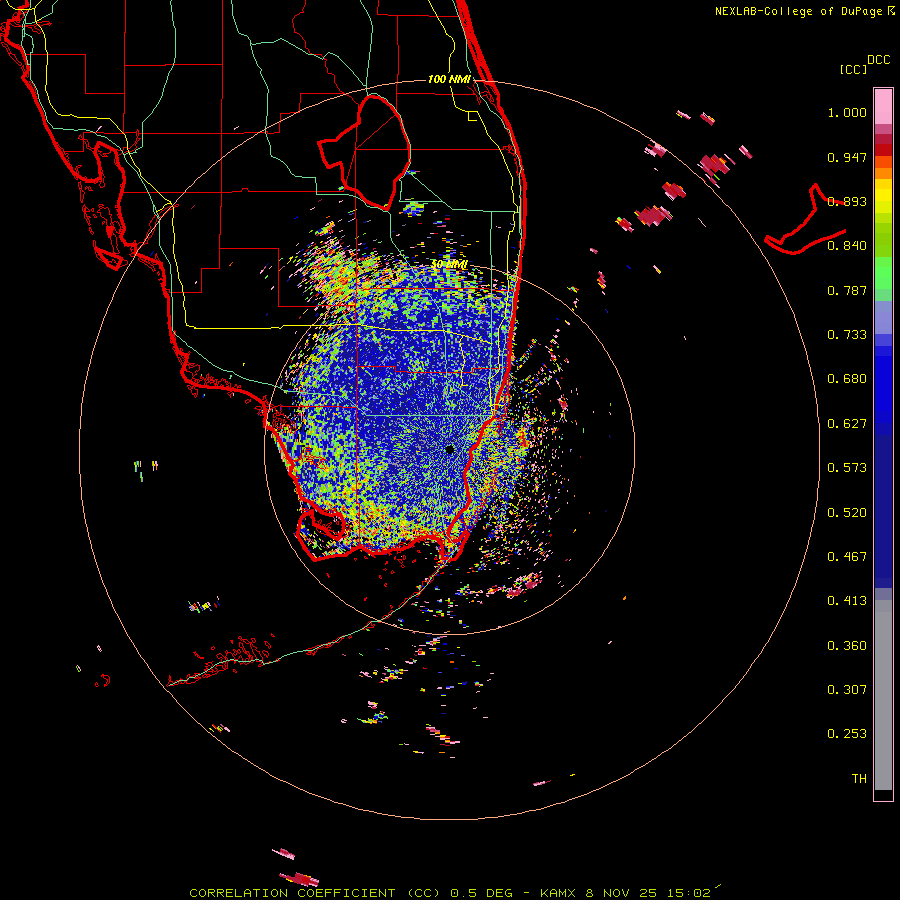Select the 0.733 scale value
The width and height of the screenshot is (900, 900).
847,335
